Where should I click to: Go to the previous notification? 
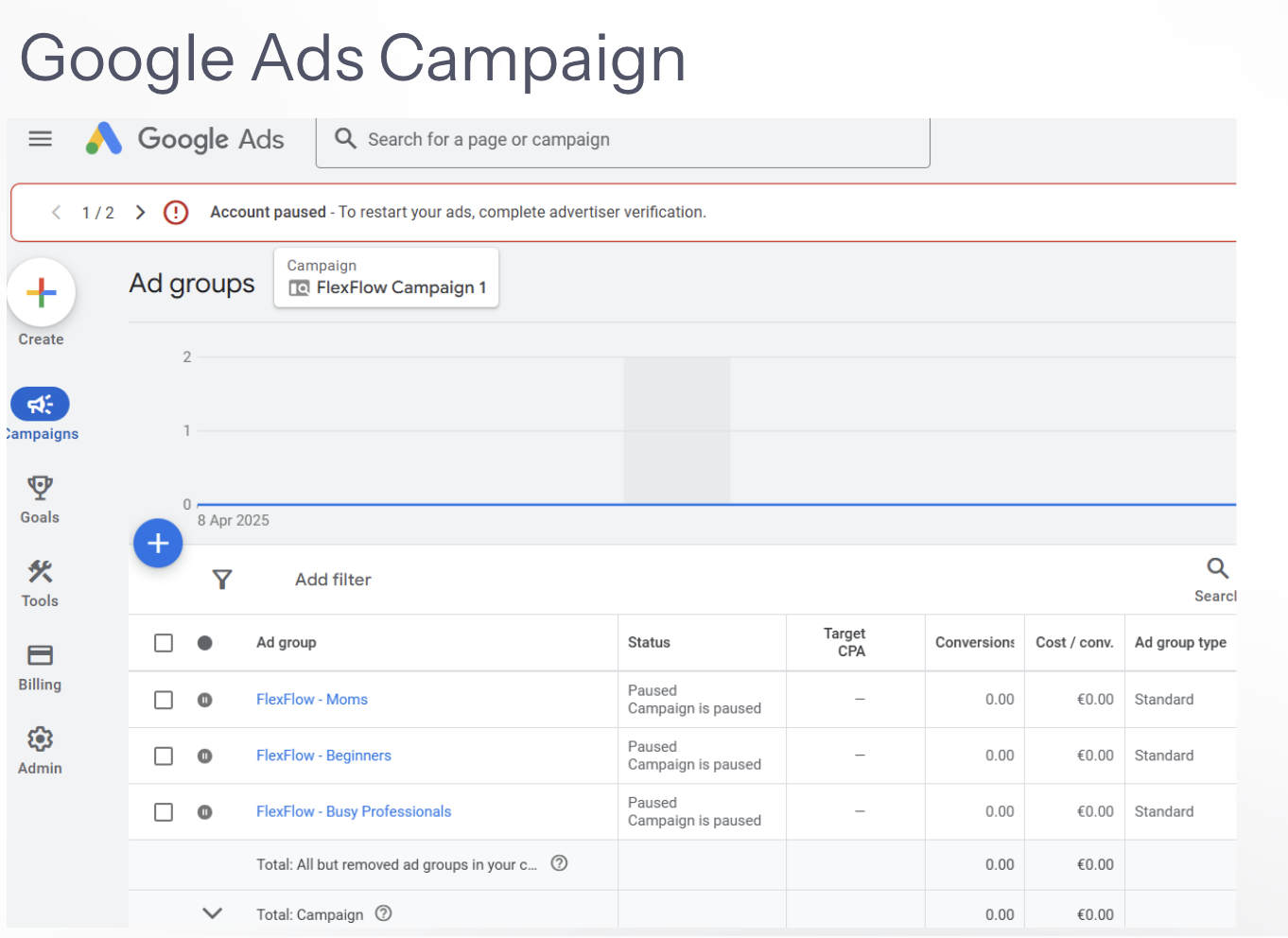click(57, 212)
